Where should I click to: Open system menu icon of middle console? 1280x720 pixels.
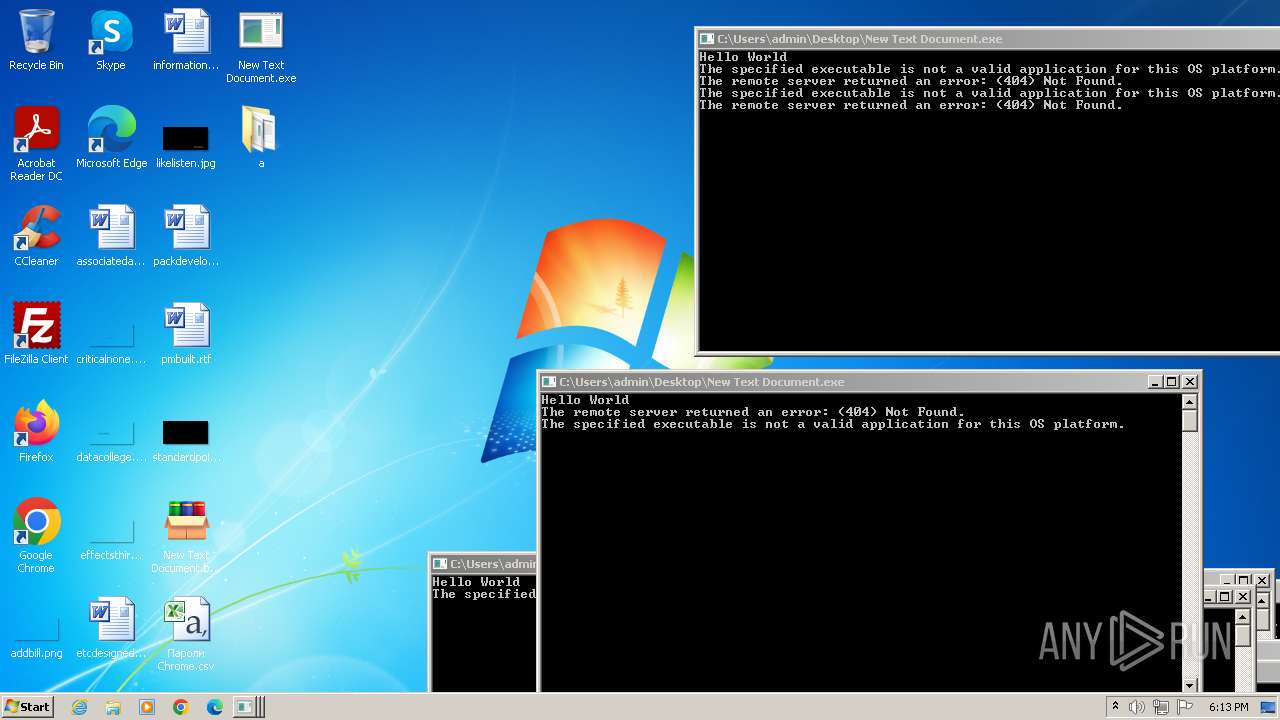coord(549,382)
